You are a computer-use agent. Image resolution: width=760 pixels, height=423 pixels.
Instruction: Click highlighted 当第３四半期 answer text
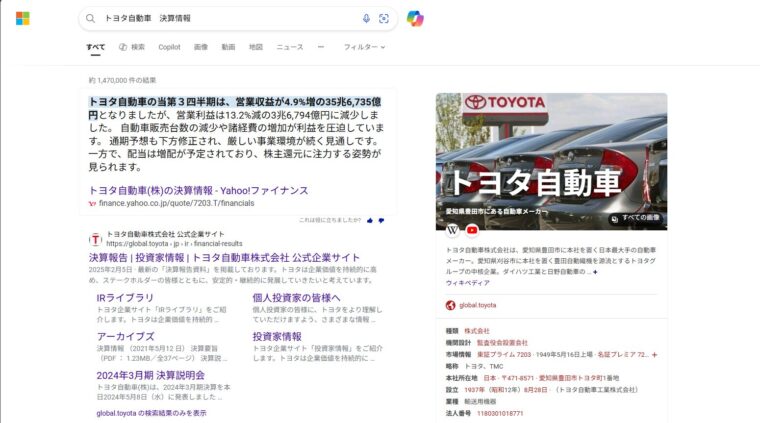(235, 108)
